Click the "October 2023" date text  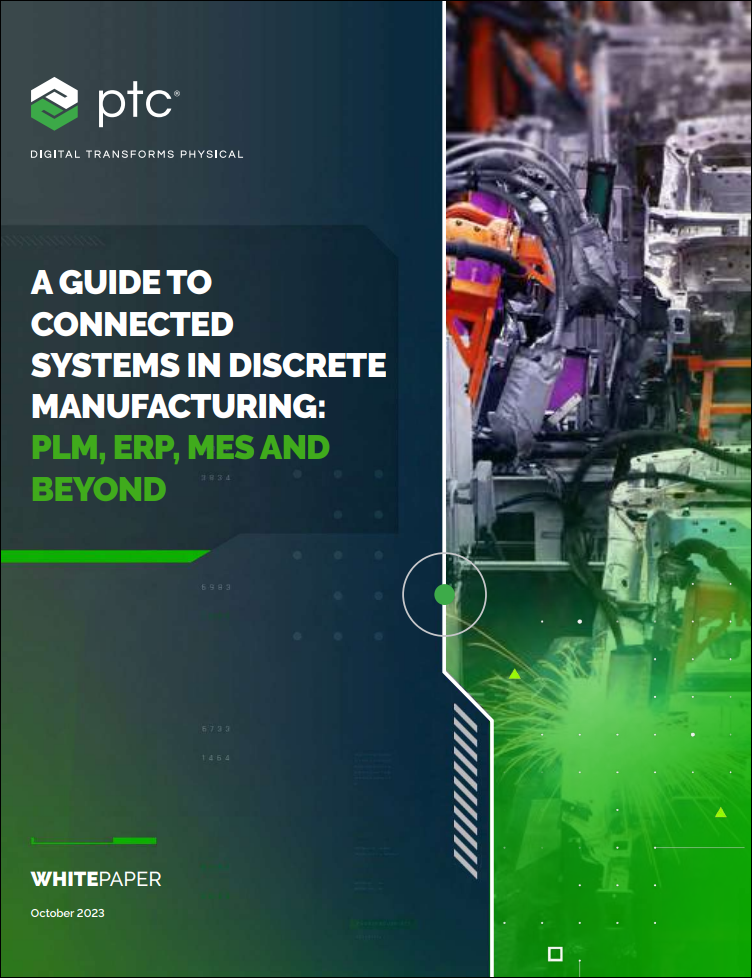pyautogui.click(x=68, y=913)
